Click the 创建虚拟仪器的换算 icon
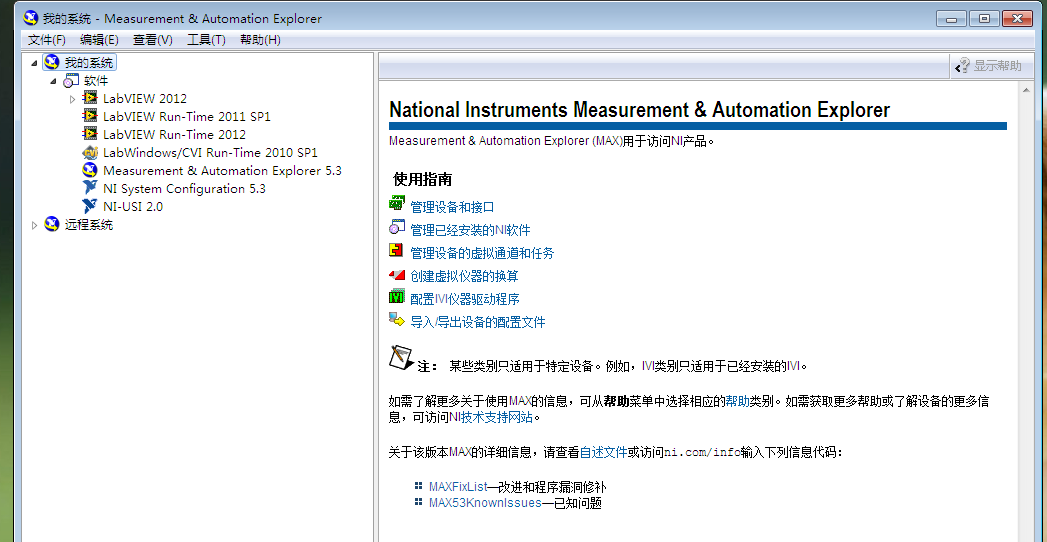1047x542 pixels. (397, 274)
